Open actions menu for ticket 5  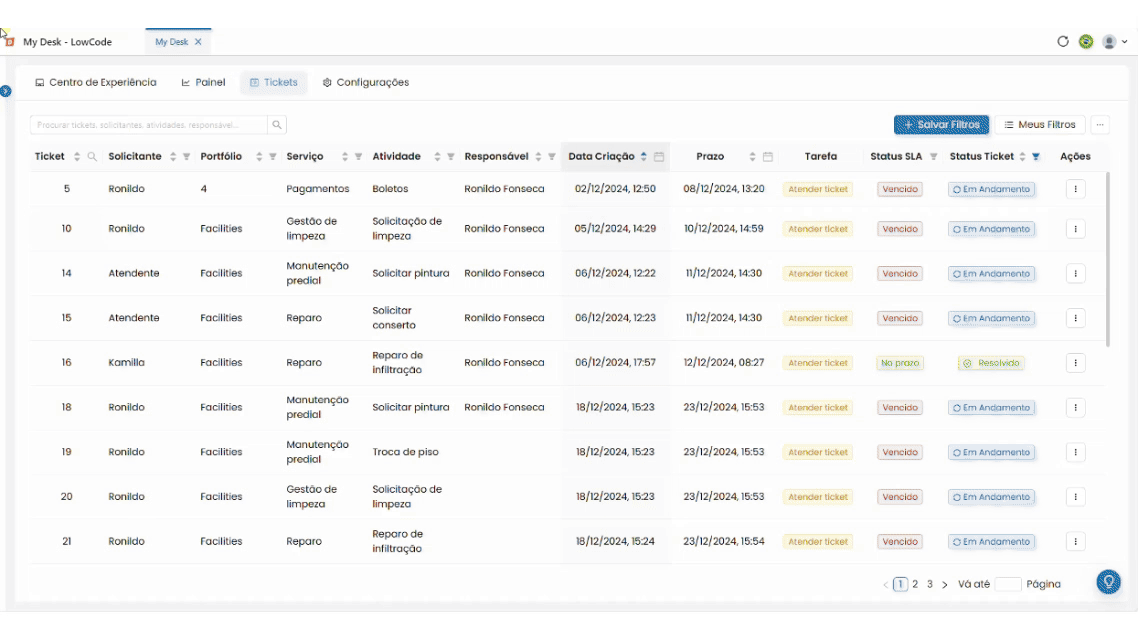pos(1076,189)
